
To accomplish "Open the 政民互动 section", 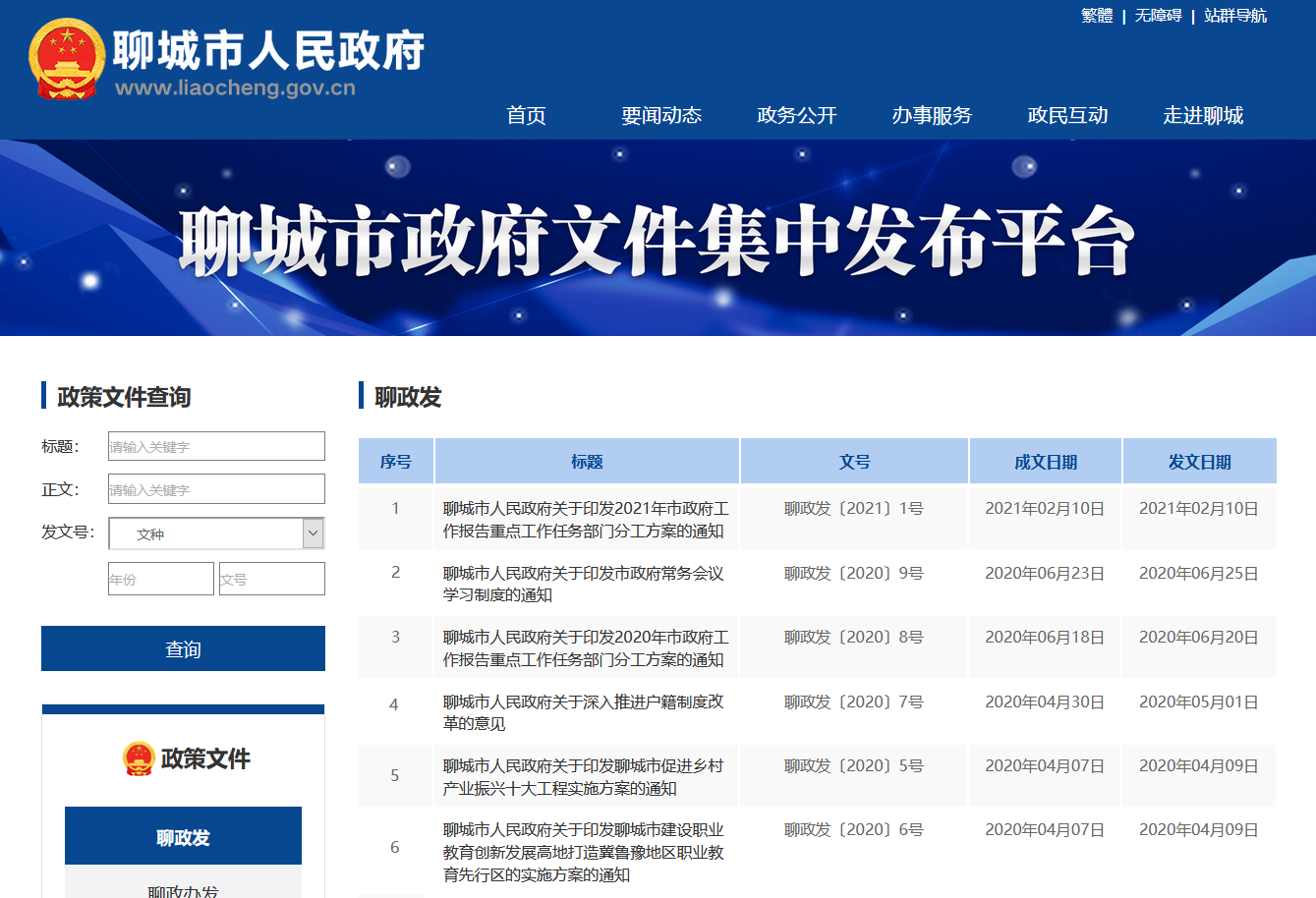I will [1066, 116].
